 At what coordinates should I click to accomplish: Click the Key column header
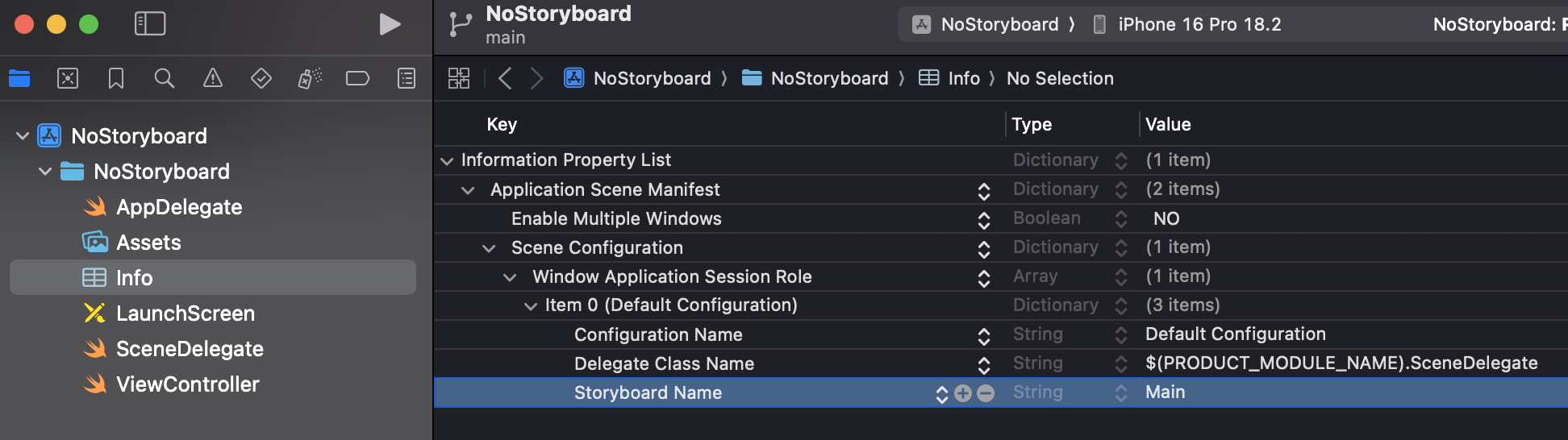coord(502,124)
